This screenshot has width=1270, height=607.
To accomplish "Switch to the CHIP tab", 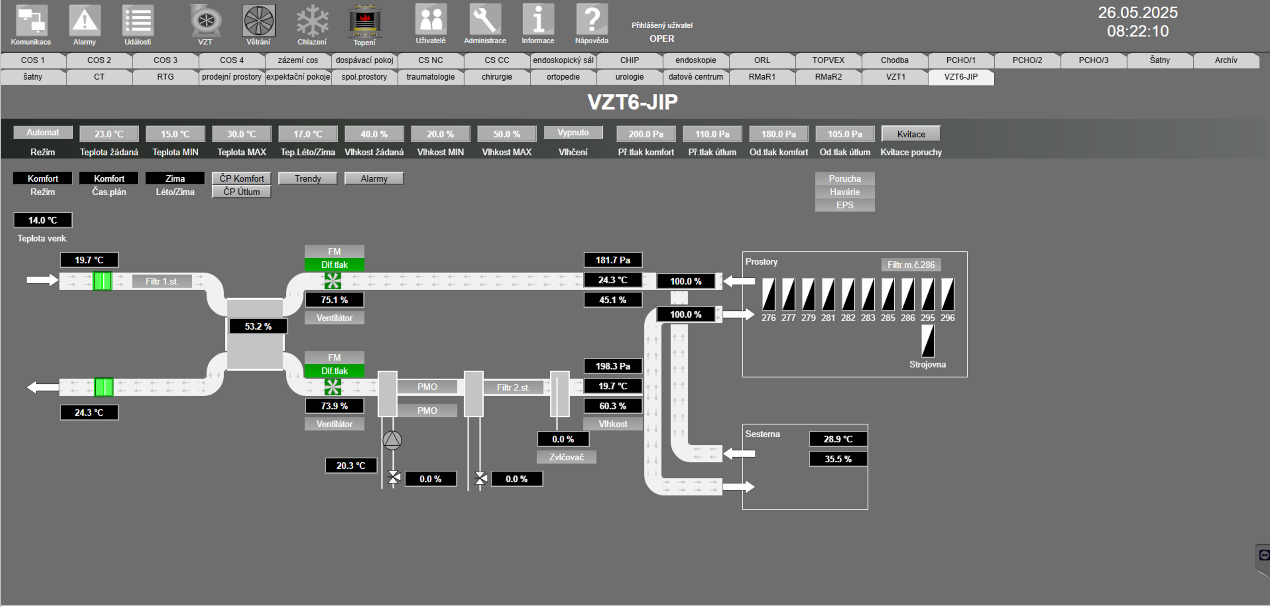I will [x=629, y=60].
